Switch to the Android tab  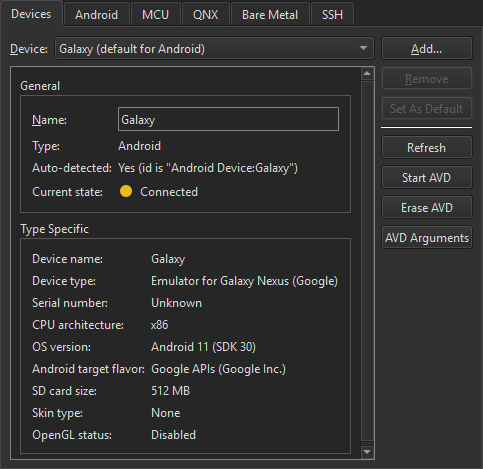(x=96, y=15)
